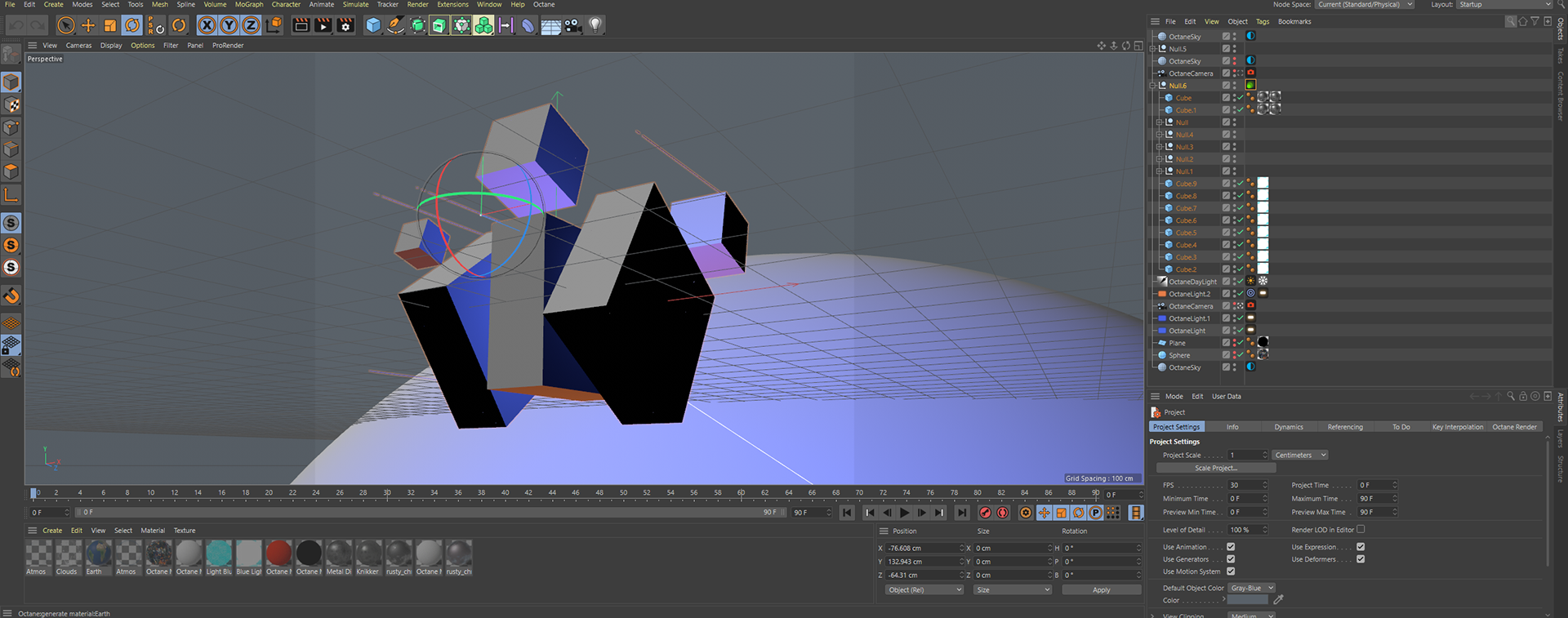Switch to the Dynamics tab
The image size is (1568, 618).
coord(1289,427)
